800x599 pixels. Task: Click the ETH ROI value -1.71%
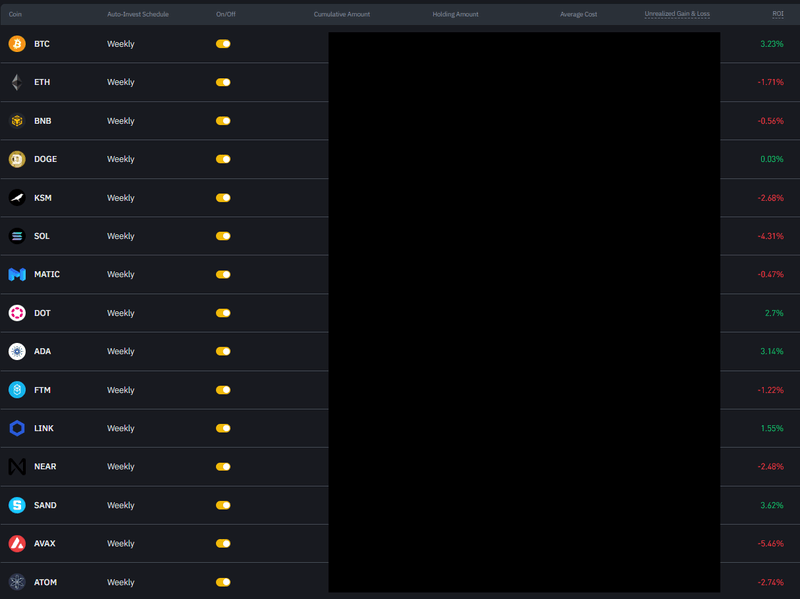[x=770, y=82]
